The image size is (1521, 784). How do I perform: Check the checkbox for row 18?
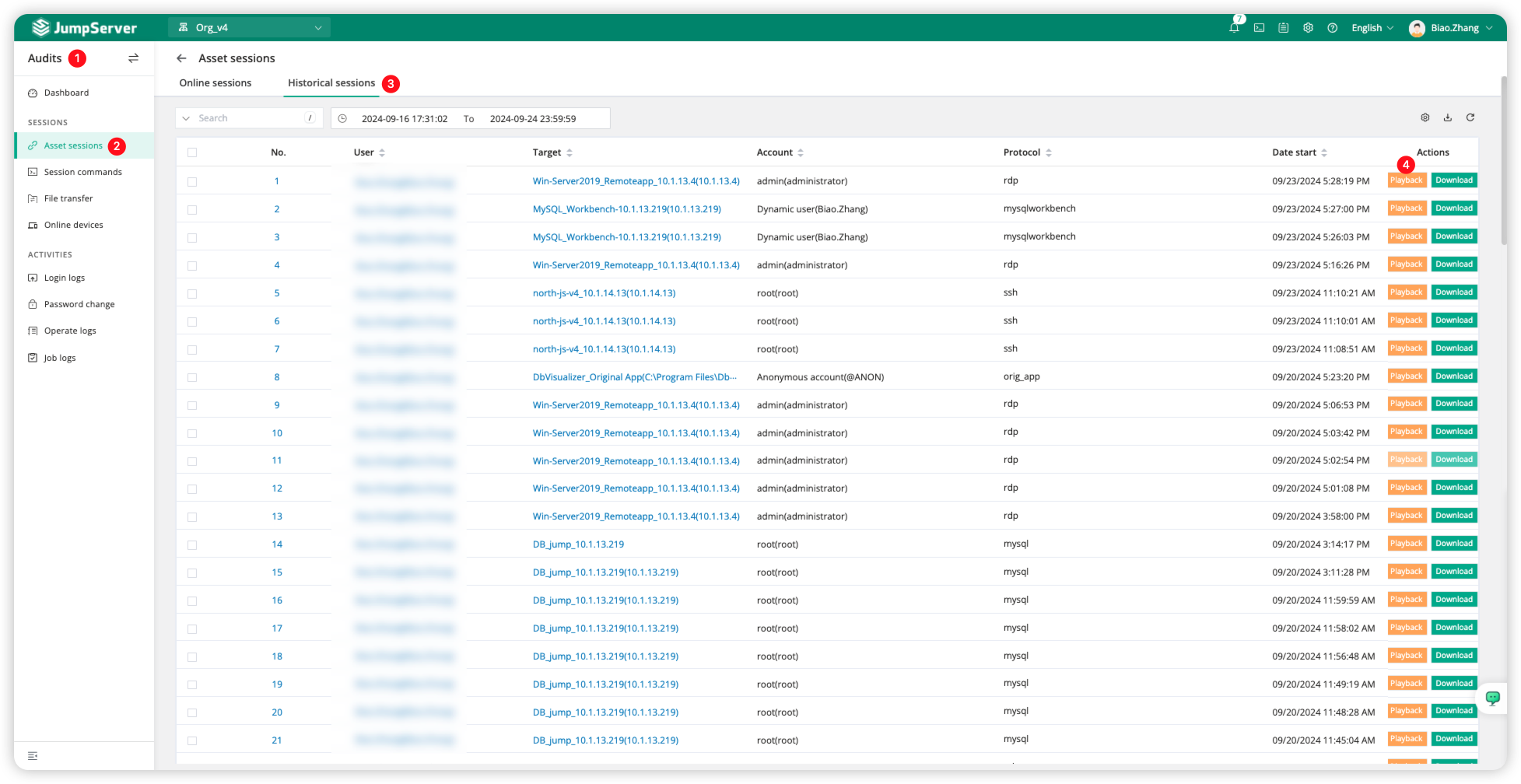(x=192, y=656)
